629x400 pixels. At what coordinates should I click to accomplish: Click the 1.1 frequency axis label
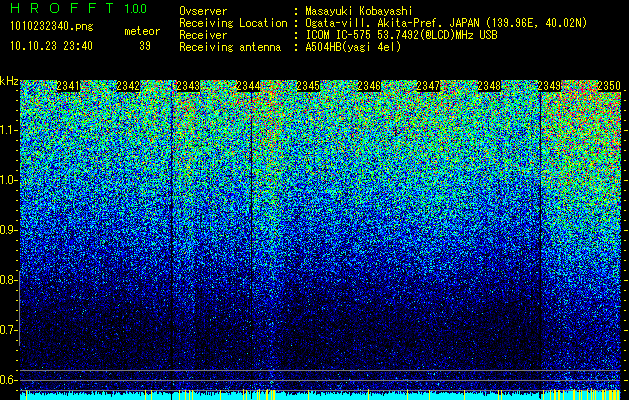8,130
